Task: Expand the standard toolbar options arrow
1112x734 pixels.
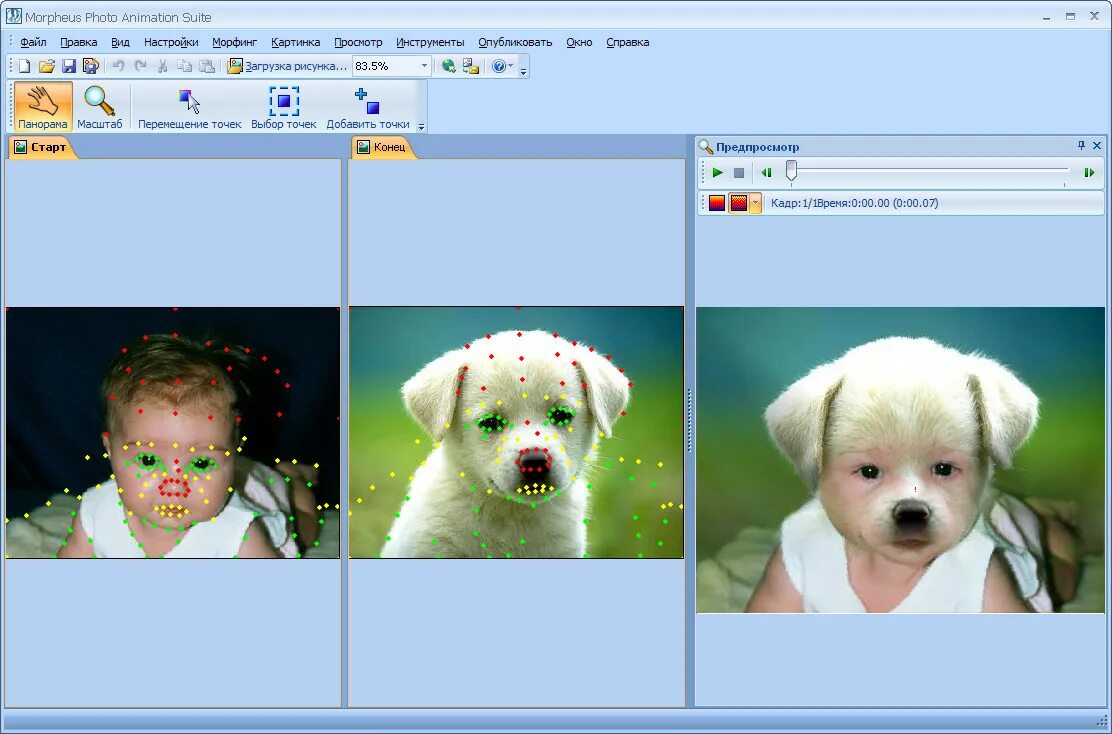Action: 523,71
